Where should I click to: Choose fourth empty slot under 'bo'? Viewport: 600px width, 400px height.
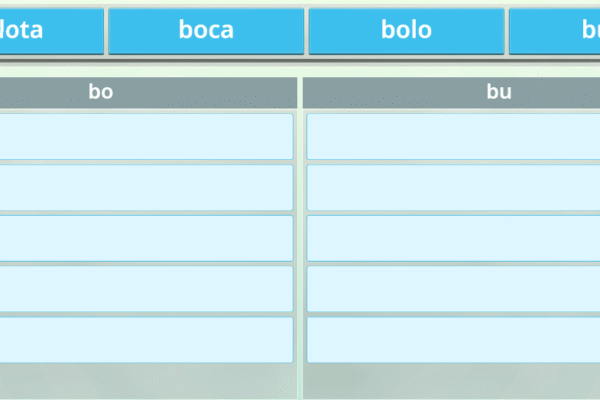(147, 289)
